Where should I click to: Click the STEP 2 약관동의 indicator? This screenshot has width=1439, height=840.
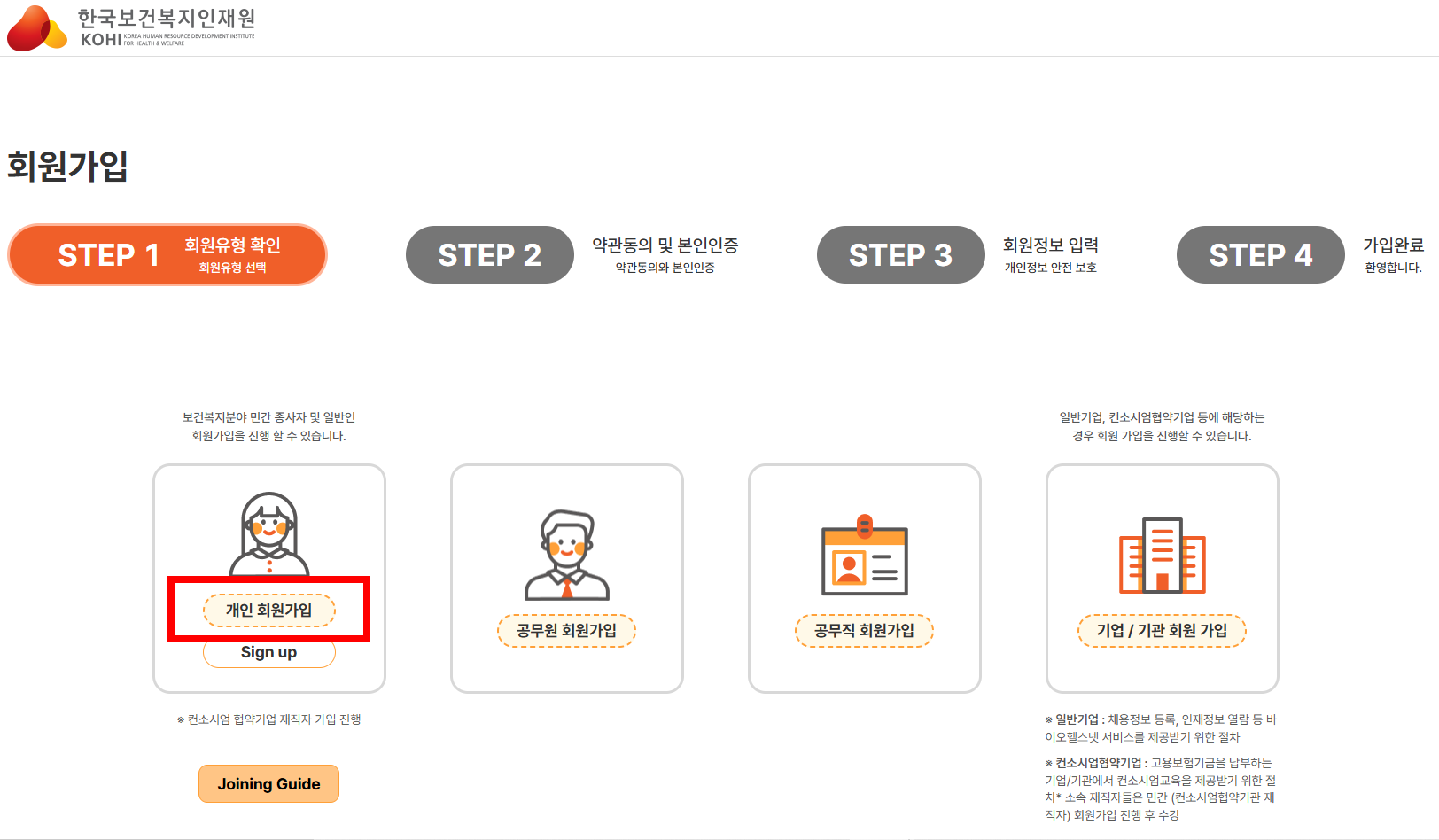[489, 254]
